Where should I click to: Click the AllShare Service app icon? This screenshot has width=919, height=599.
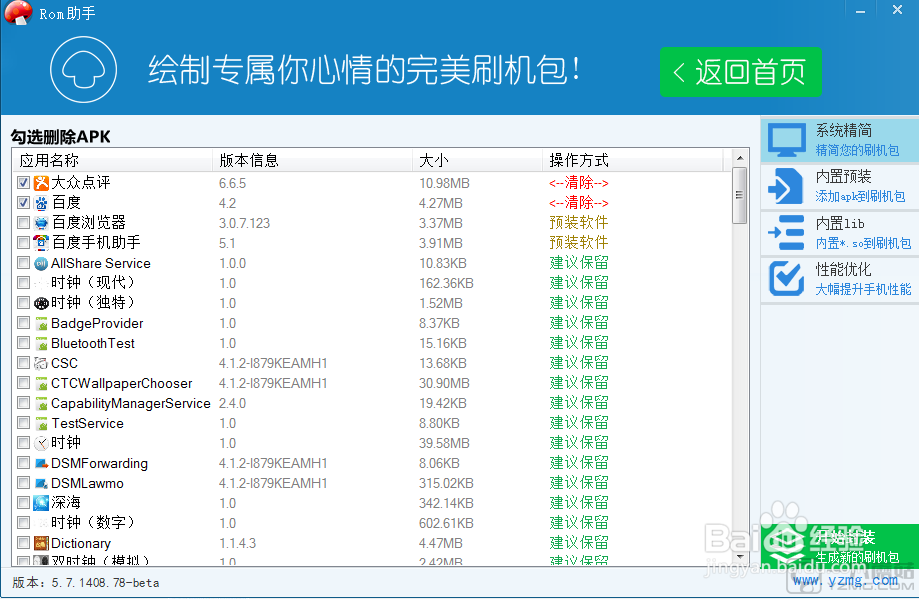point(41,263)
